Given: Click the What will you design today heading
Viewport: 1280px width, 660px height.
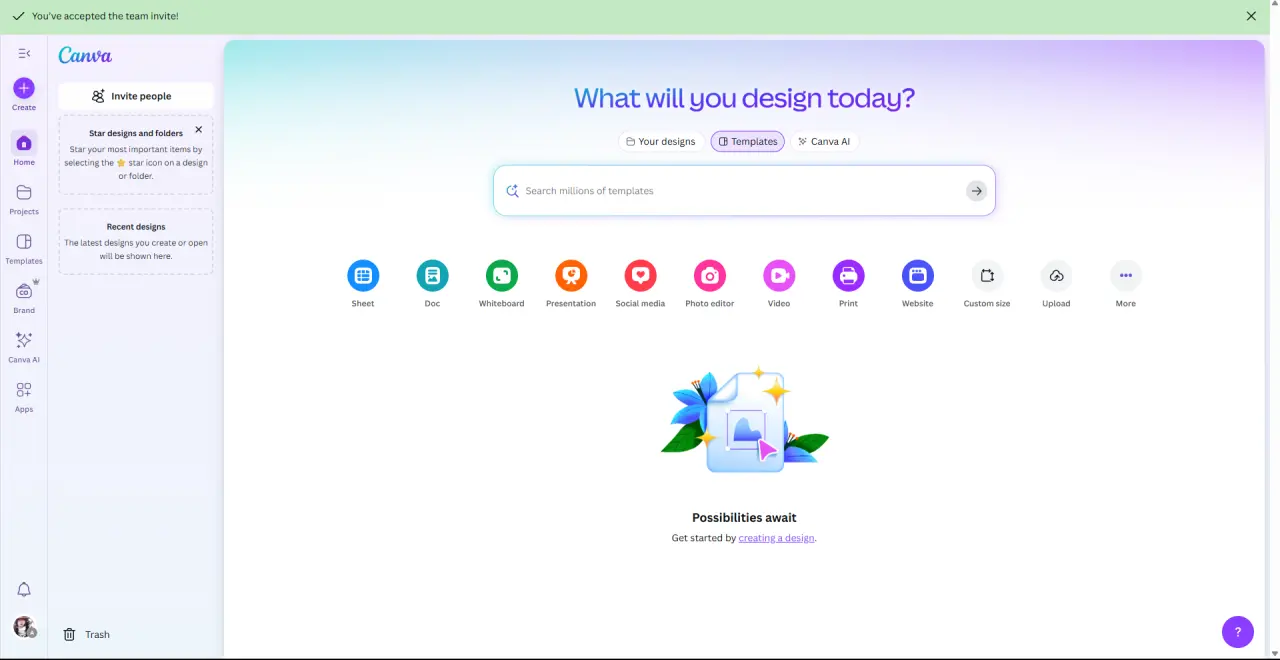Looking at the screenshot, I should point(744,97).
